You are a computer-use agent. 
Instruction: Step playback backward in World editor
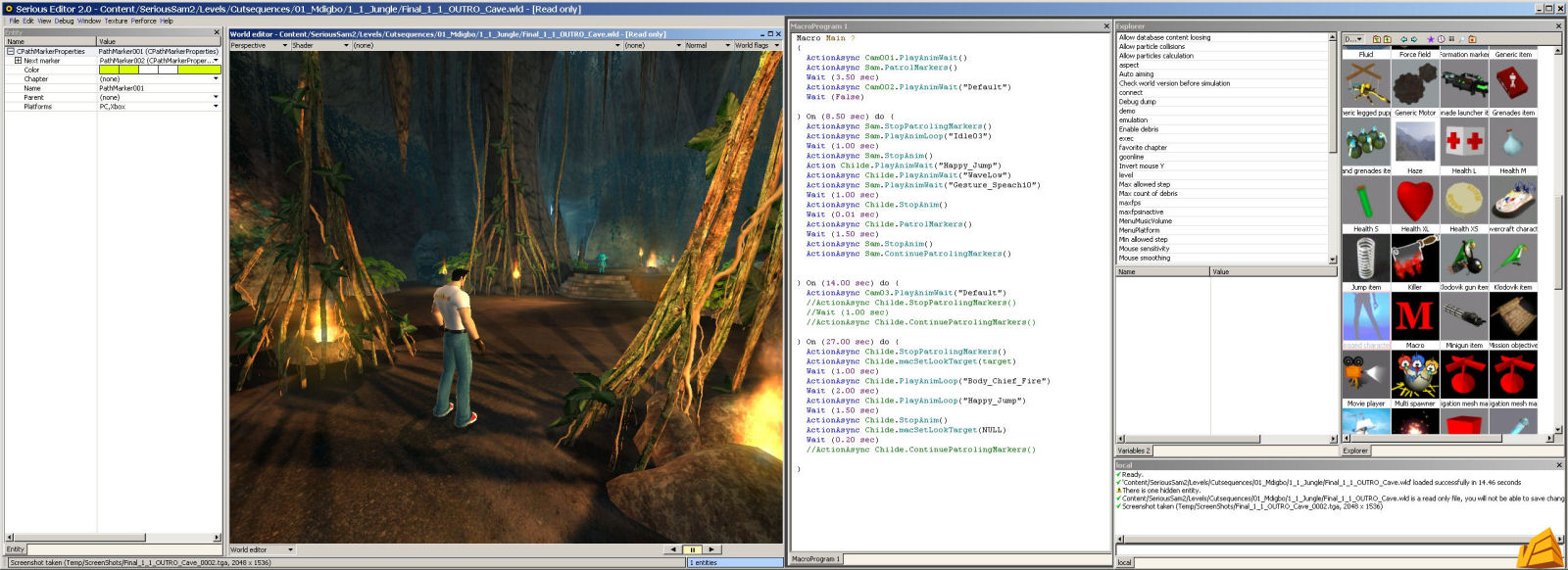[673, 549]
